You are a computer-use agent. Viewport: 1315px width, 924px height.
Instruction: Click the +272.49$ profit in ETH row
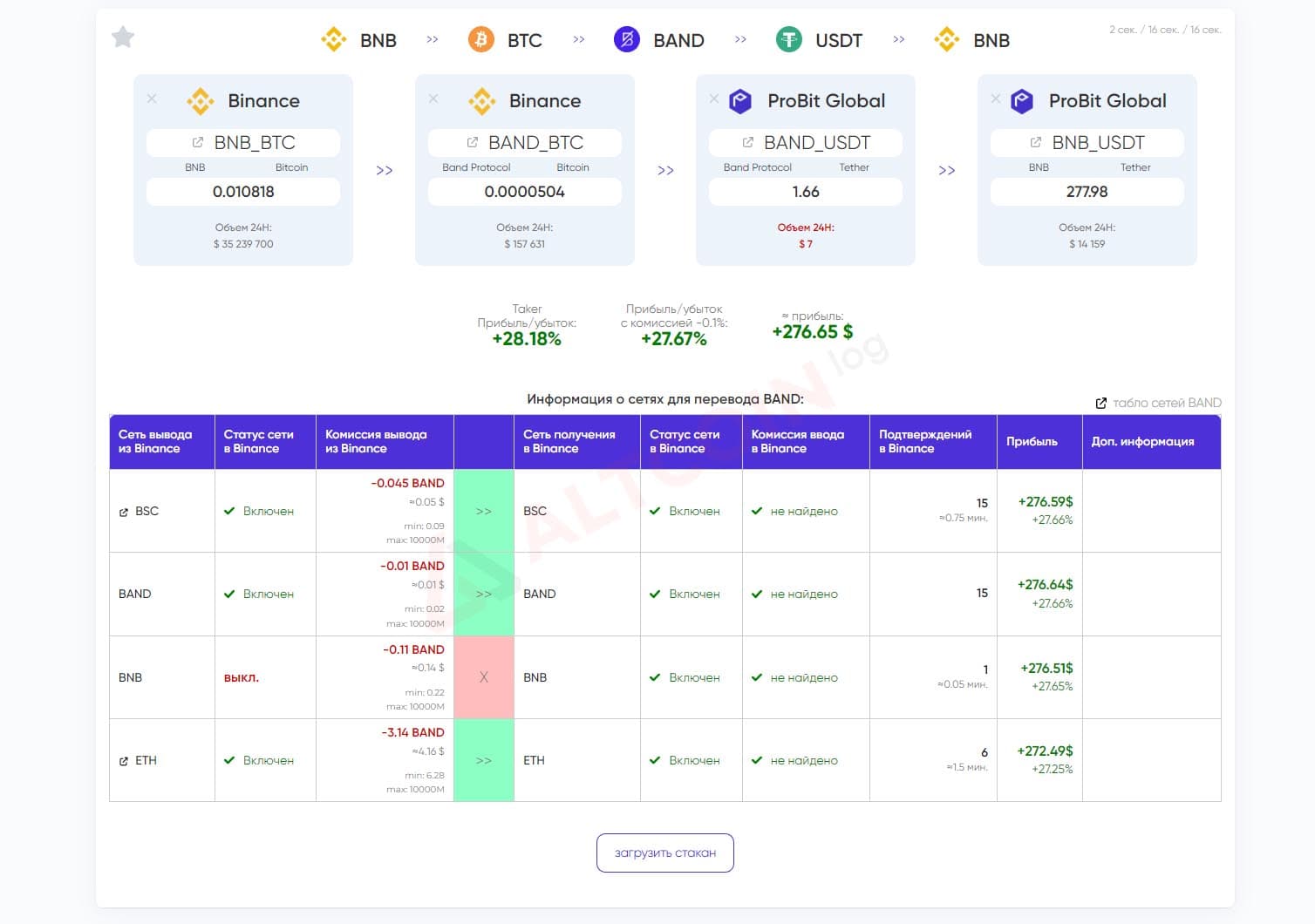tap(1046, 751)
